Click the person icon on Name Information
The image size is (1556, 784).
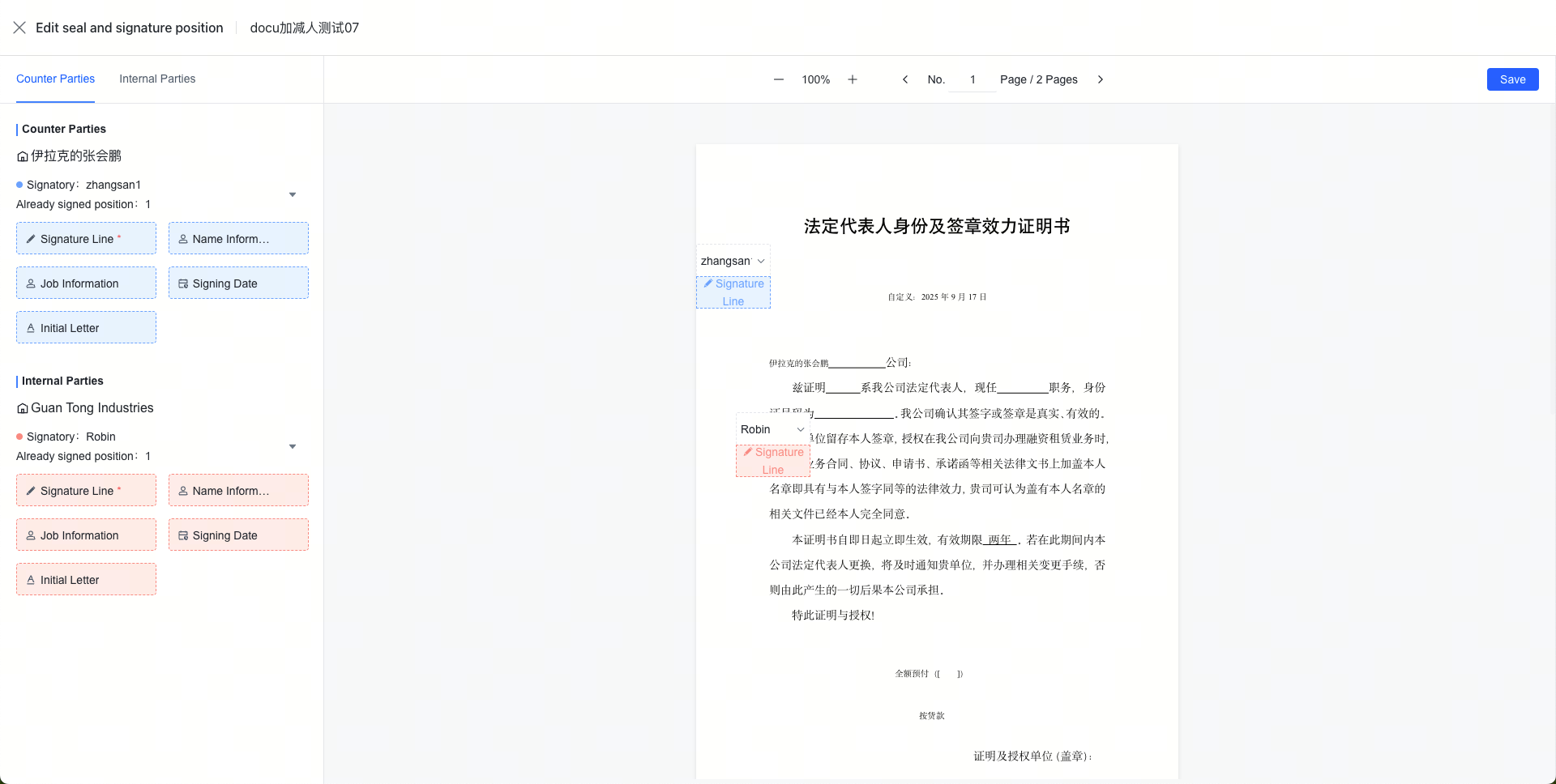(183, 239)
